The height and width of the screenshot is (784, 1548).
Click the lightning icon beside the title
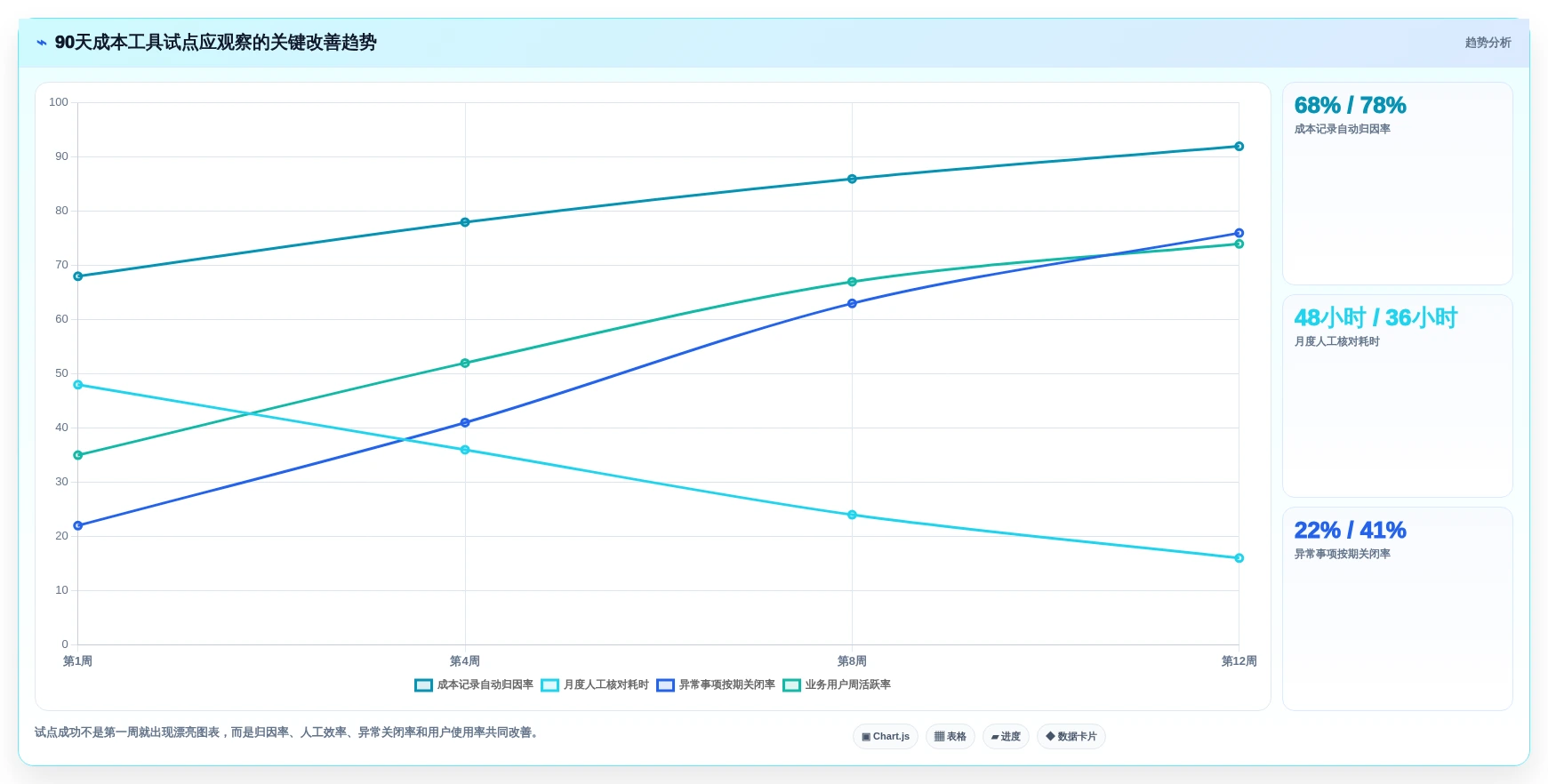tap(41, 43)
